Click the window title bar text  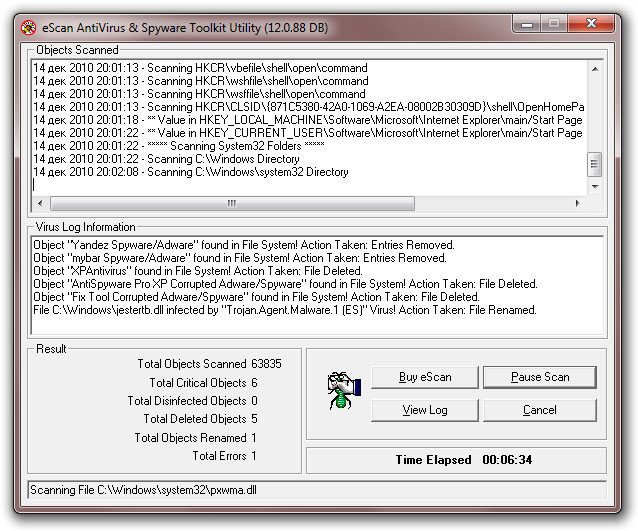point(185,28)
